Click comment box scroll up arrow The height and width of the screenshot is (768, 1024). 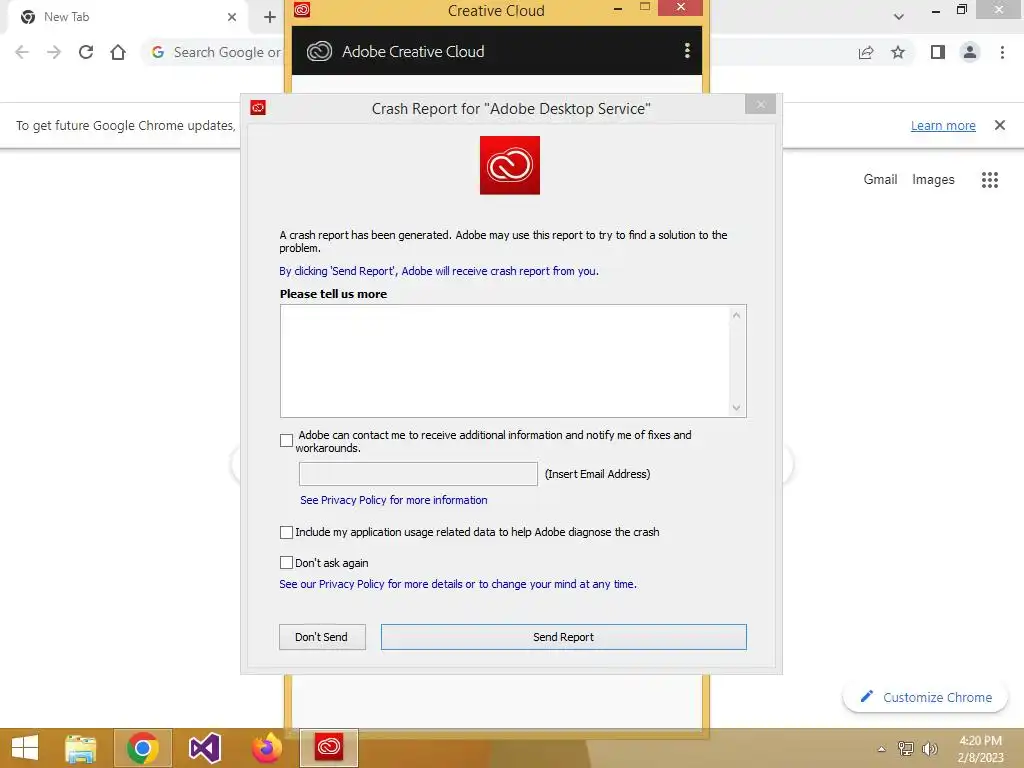tap(737, 315)
